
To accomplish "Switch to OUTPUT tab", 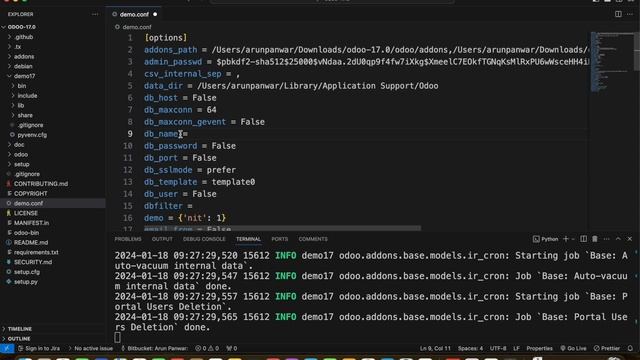I will [x=162, y=239].
